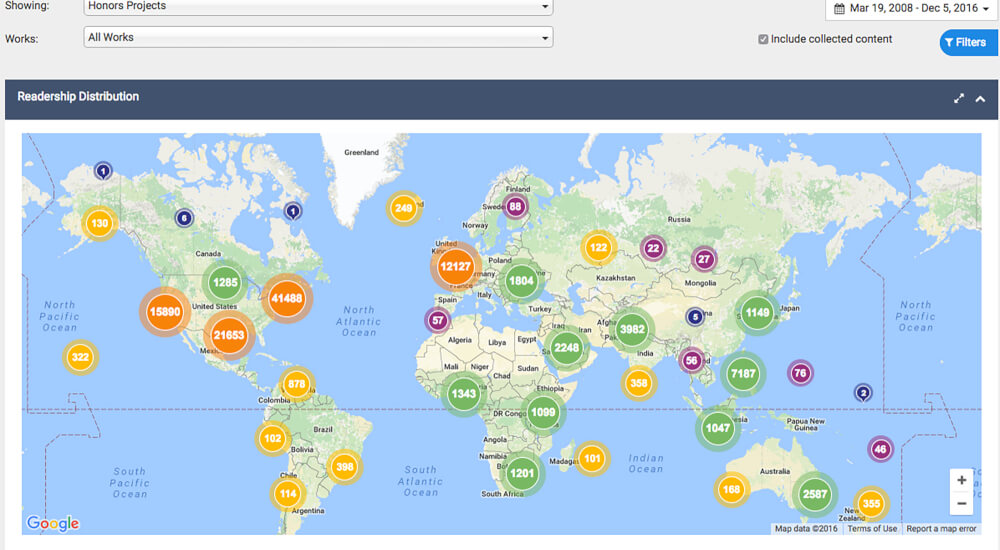The height and width of the screenshot is (550, 1000).
Task: Select the blue 2 marker in Pacific
Action: (x=863, y=392)
